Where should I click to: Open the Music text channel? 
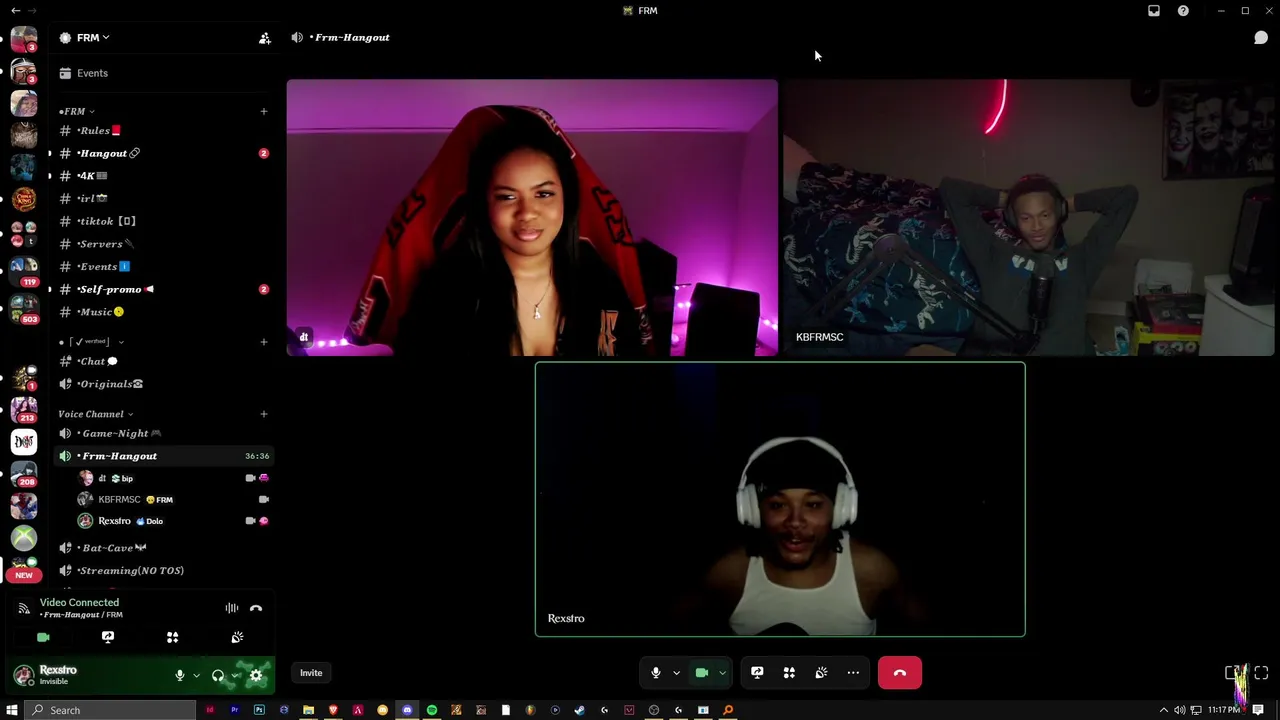pyautogui.click(x=163, y=312)
